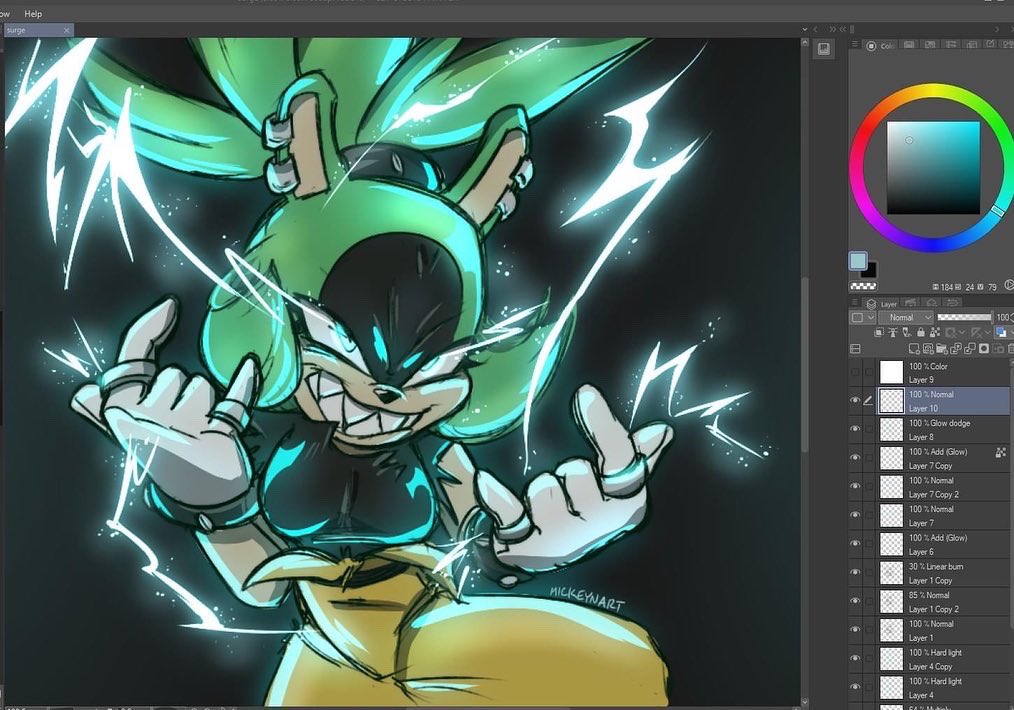Select the Layer 6 Add (Glow) row
Screen dimensions: 1014x710
click(944, 544)
